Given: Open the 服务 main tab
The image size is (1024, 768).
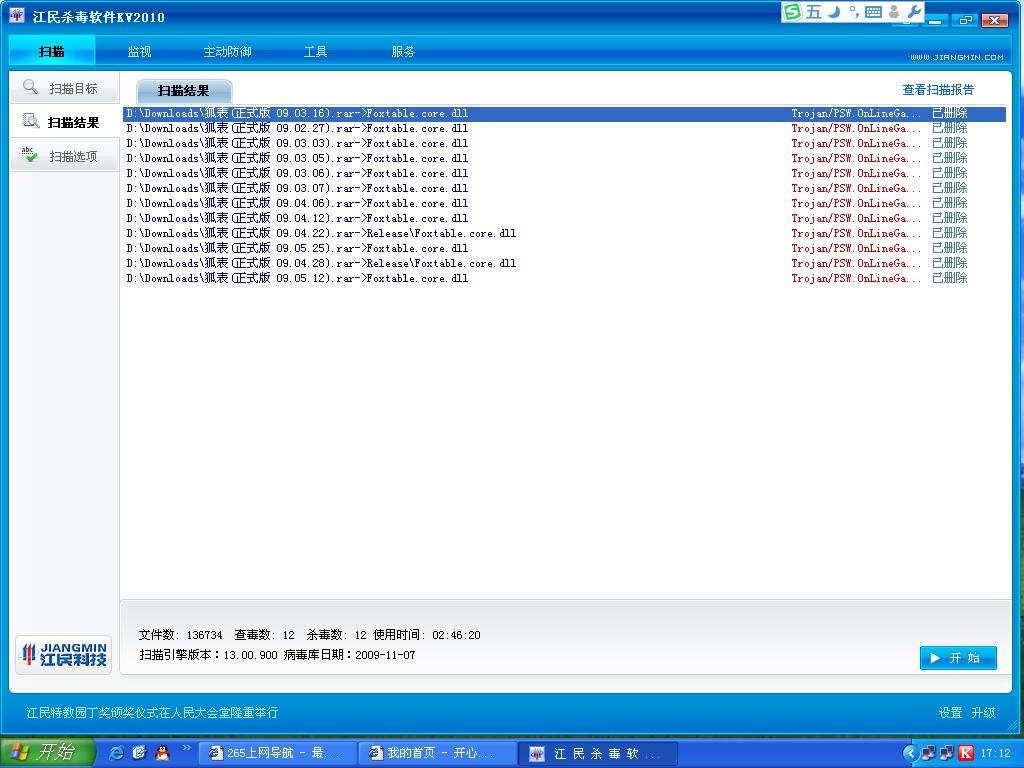Looking at the screenshot, I should click(x=403, y=51).
